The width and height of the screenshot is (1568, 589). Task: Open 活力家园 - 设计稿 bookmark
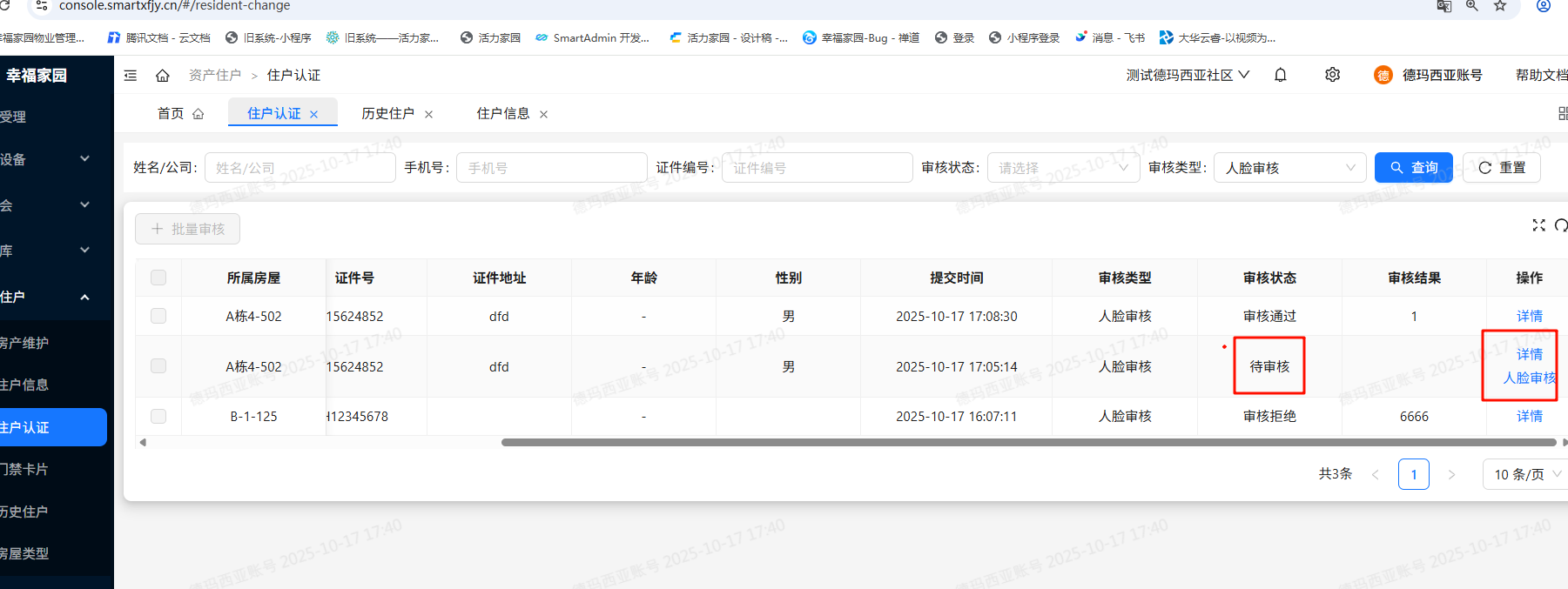click(729, 37)
